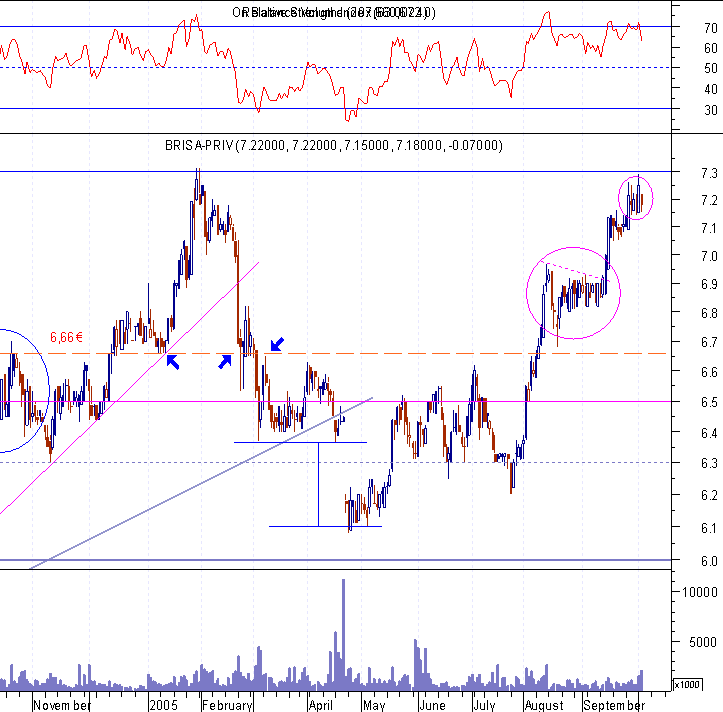Click the 6.2 price axis label
This screenshot has height=712, width=723.
click(x=709, y=496)
